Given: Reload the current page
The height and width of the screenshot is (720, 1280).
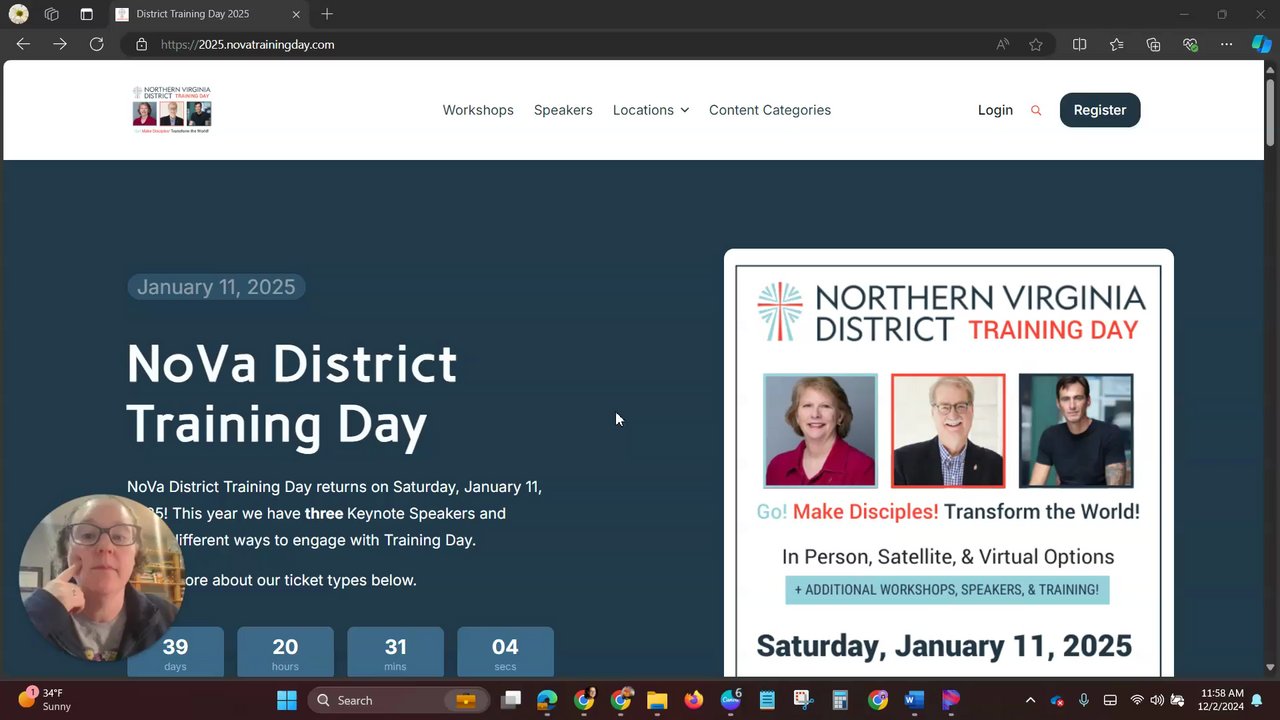Looking at the screenshot, I should tap(97, 44).
